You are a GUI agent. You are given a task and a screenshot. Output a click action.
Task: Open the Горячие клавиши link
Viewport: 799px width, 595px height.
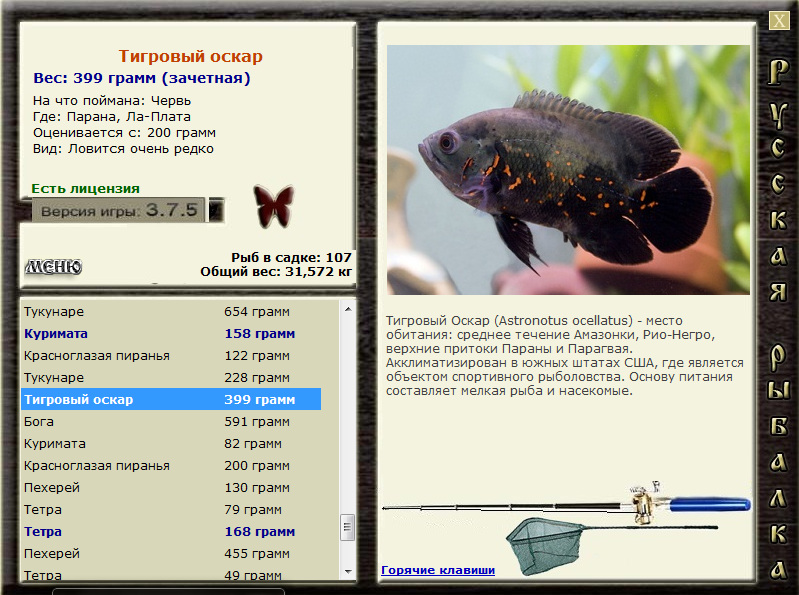click(x=438, y=570)
